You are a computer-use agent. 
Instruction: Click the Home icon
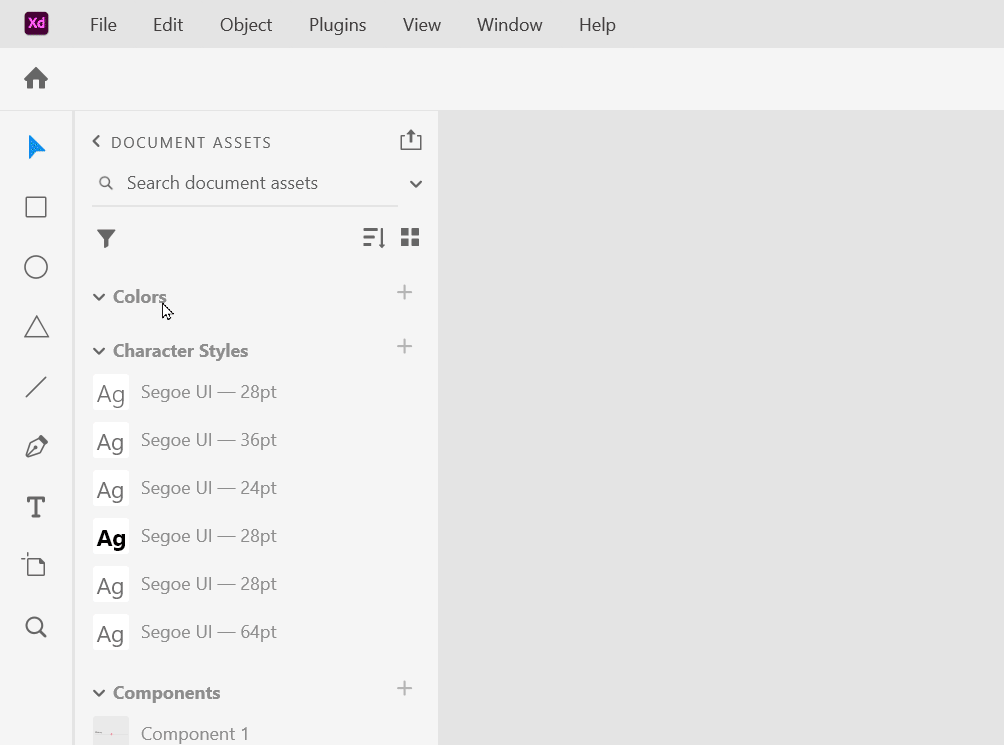tap(36, 78)
